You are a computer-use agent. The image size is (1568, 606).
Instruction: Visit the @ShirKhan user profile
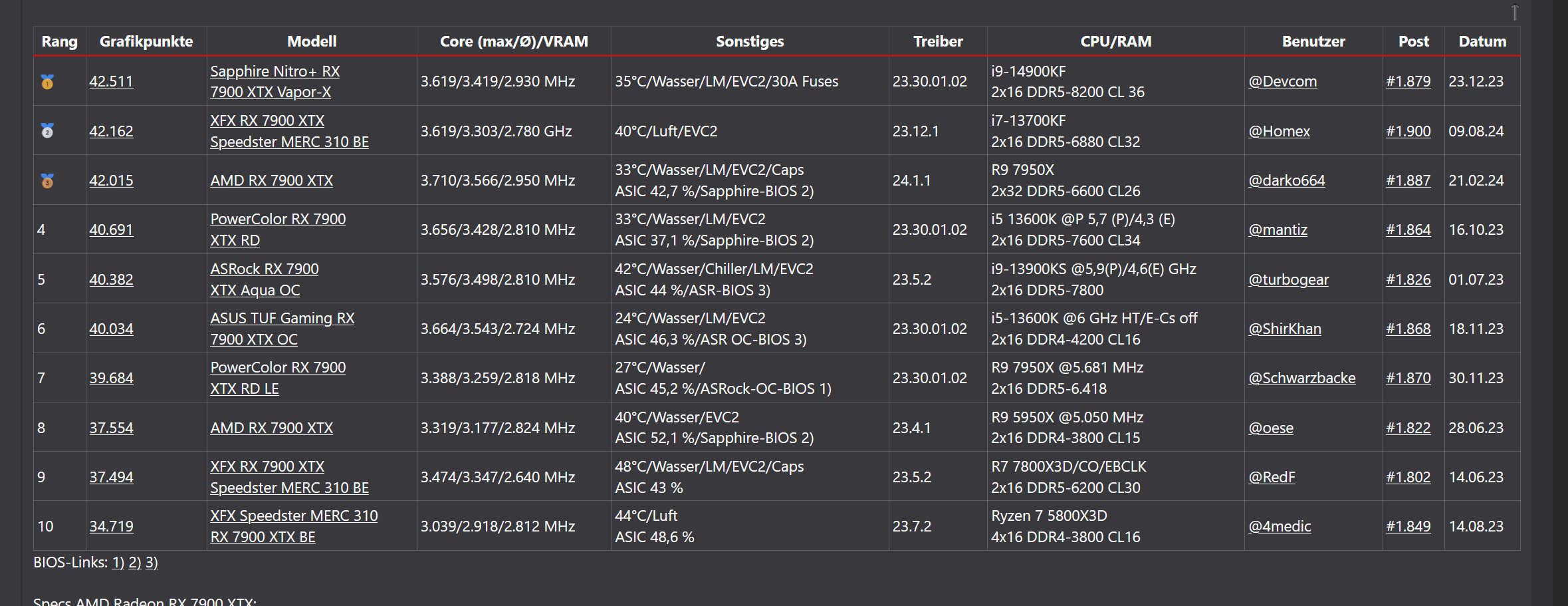pyautogui.click(x=1284, y=329)
